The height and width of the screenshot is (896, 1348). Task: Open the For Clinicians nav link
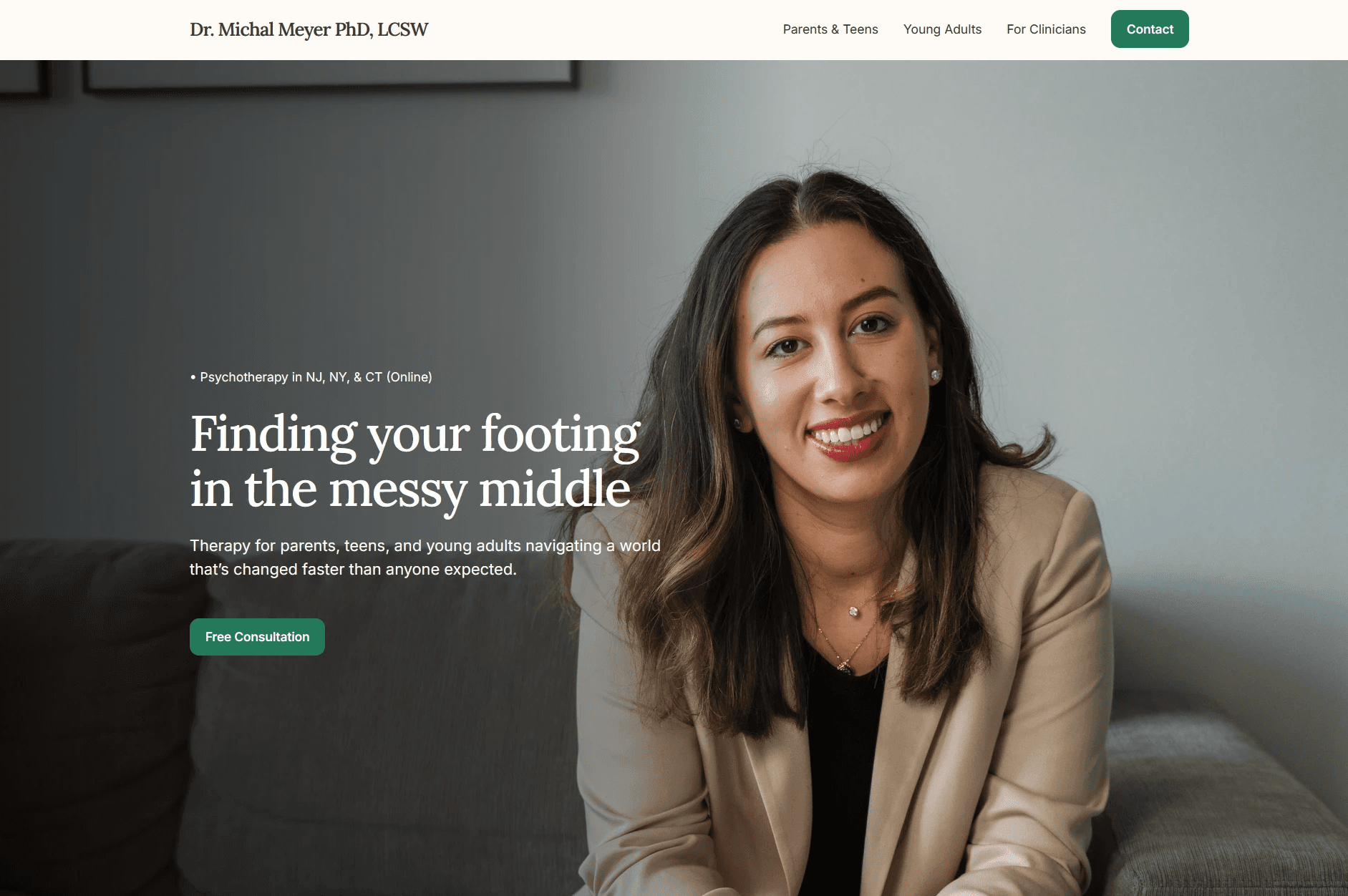(x=1046, y=29)
